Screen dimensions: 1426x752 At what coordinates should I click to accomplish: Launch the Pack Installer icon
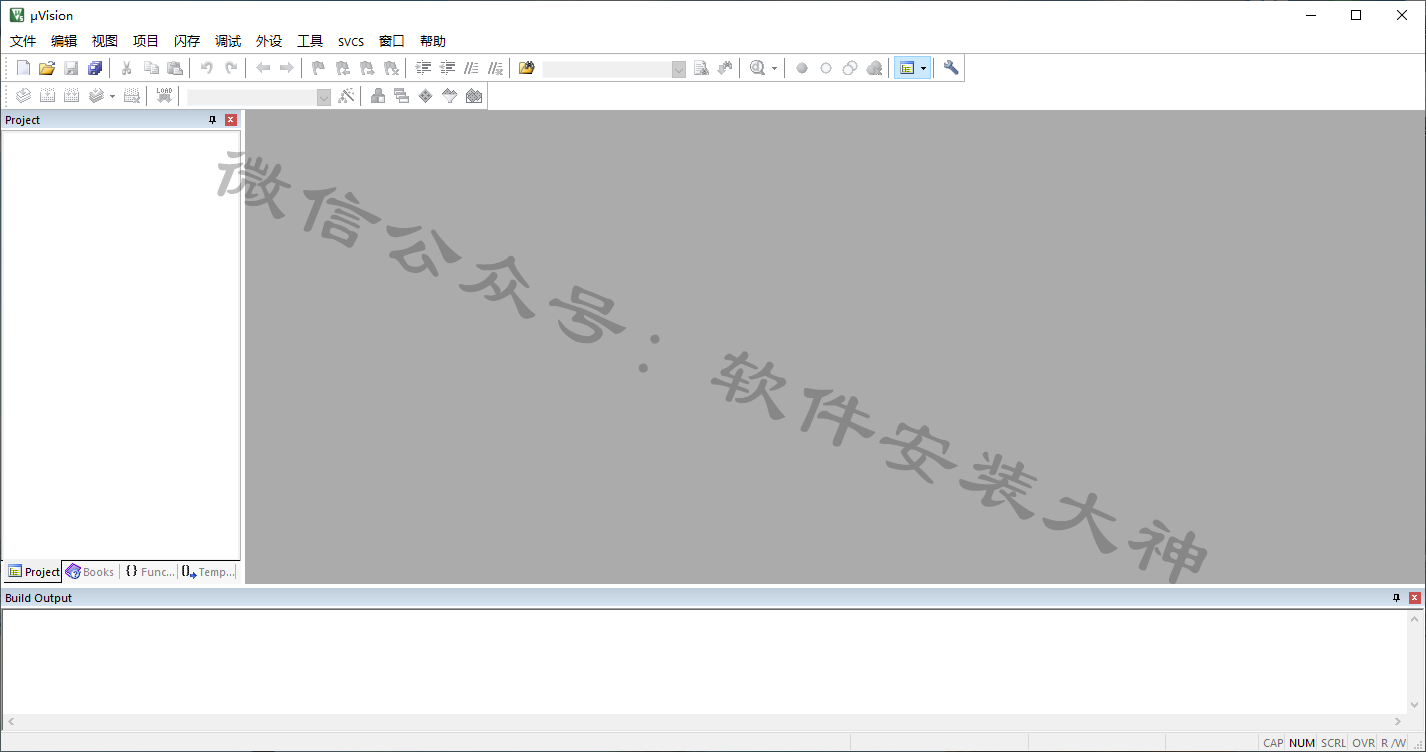click(474, 96)
